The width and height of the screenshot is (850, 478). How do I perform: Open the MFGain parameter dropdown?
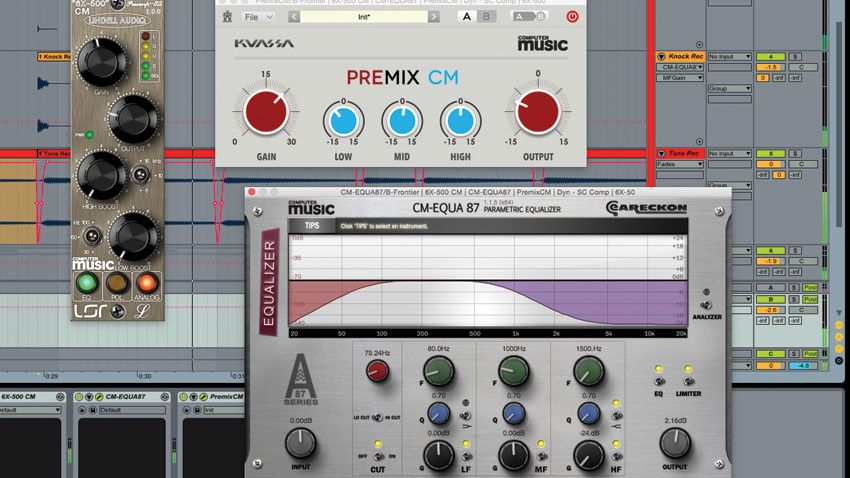click(x=680, y=78)
